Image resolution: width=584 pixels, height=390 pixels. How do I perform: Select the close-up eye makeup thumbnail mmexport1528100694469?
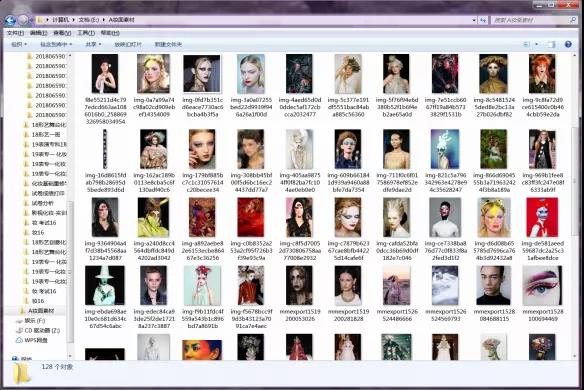[x=542, y=294]
